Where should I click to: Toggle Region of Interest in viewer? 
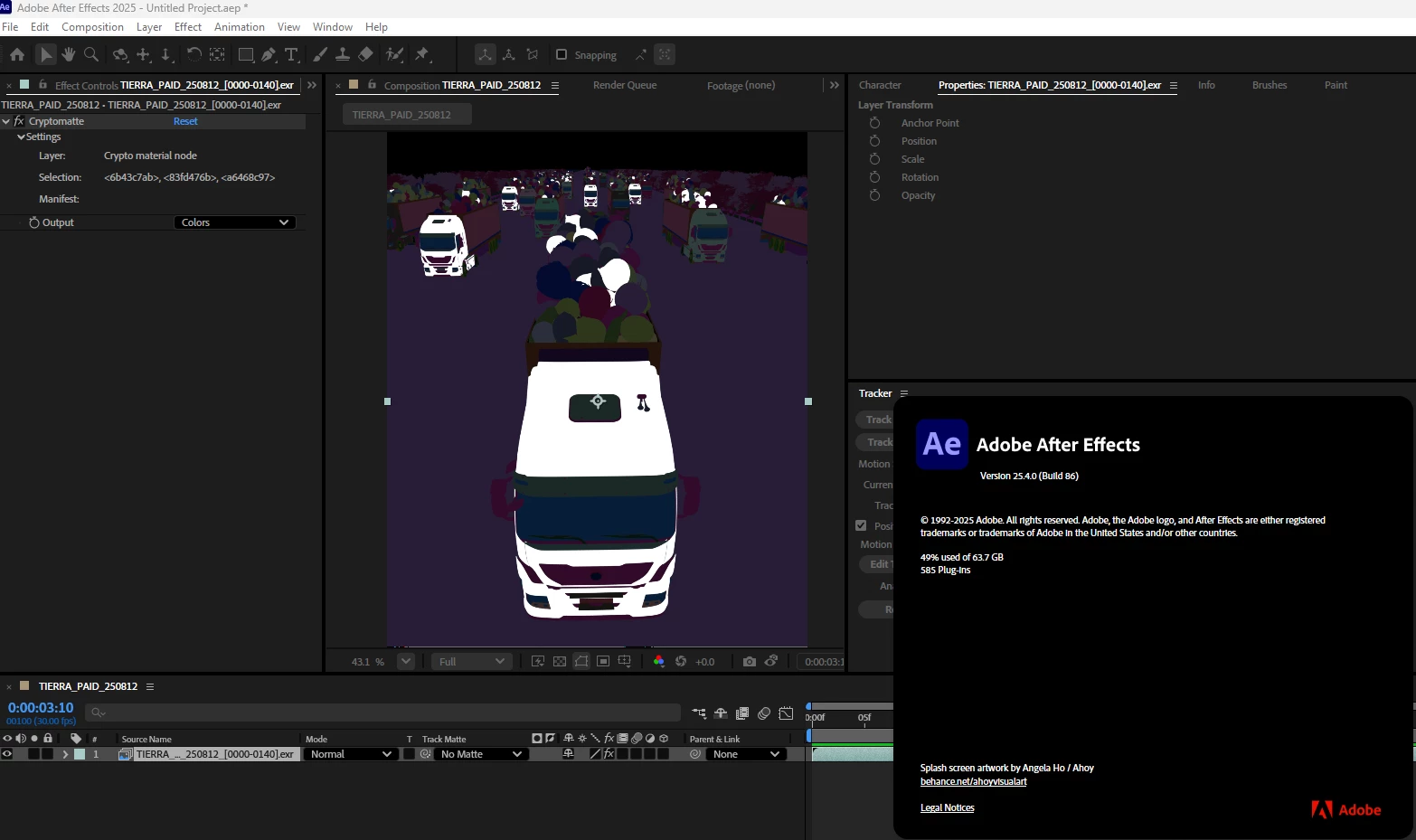click(x=603, y=662)
